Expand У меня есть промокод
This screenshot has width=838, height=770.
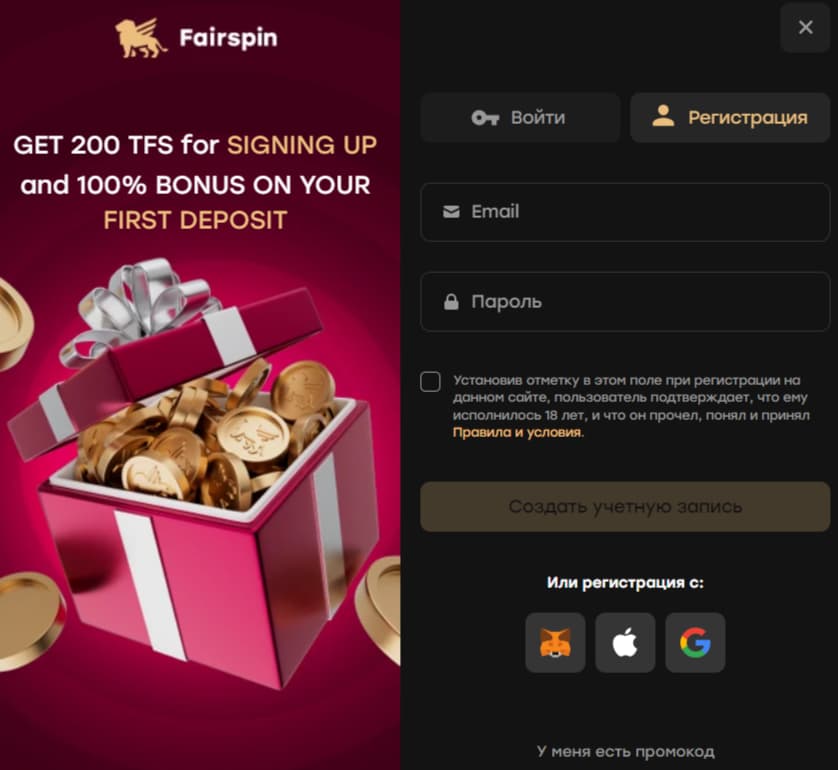tap(625, 751)
